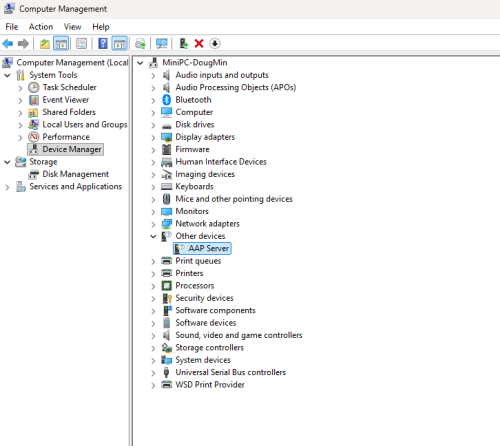The image size is (500, 446).
Task: Click the Forward arrow toolbar icon
Action: [23, 44]
